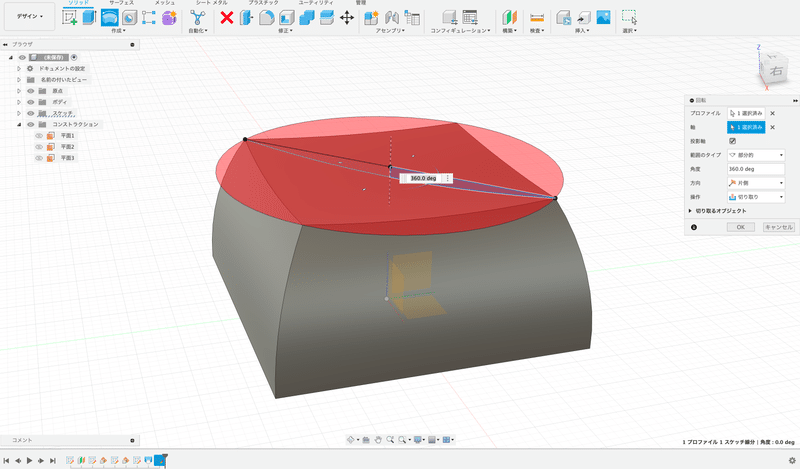Click the 360.0 deg canvas angle field
800x469 pixels.
[423, 178]
